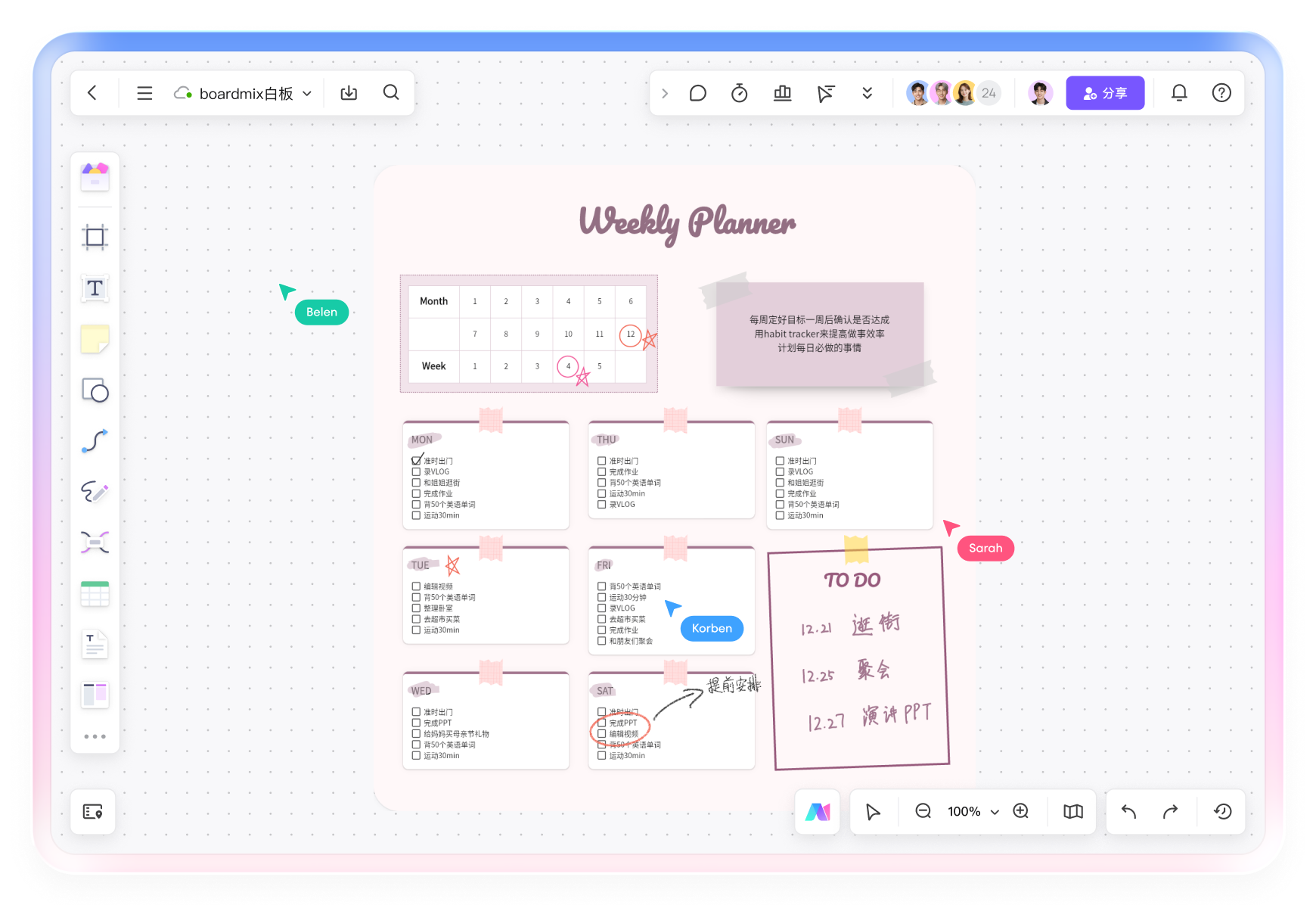Uncheck the first MON checklist item
1316x905 pixels.
coord(416,461)
